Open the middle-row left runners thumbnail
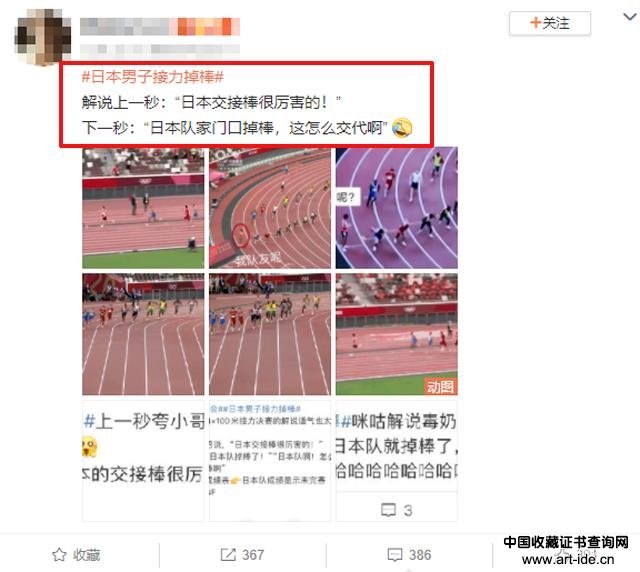640x572 pixels. tap(143, 334)
